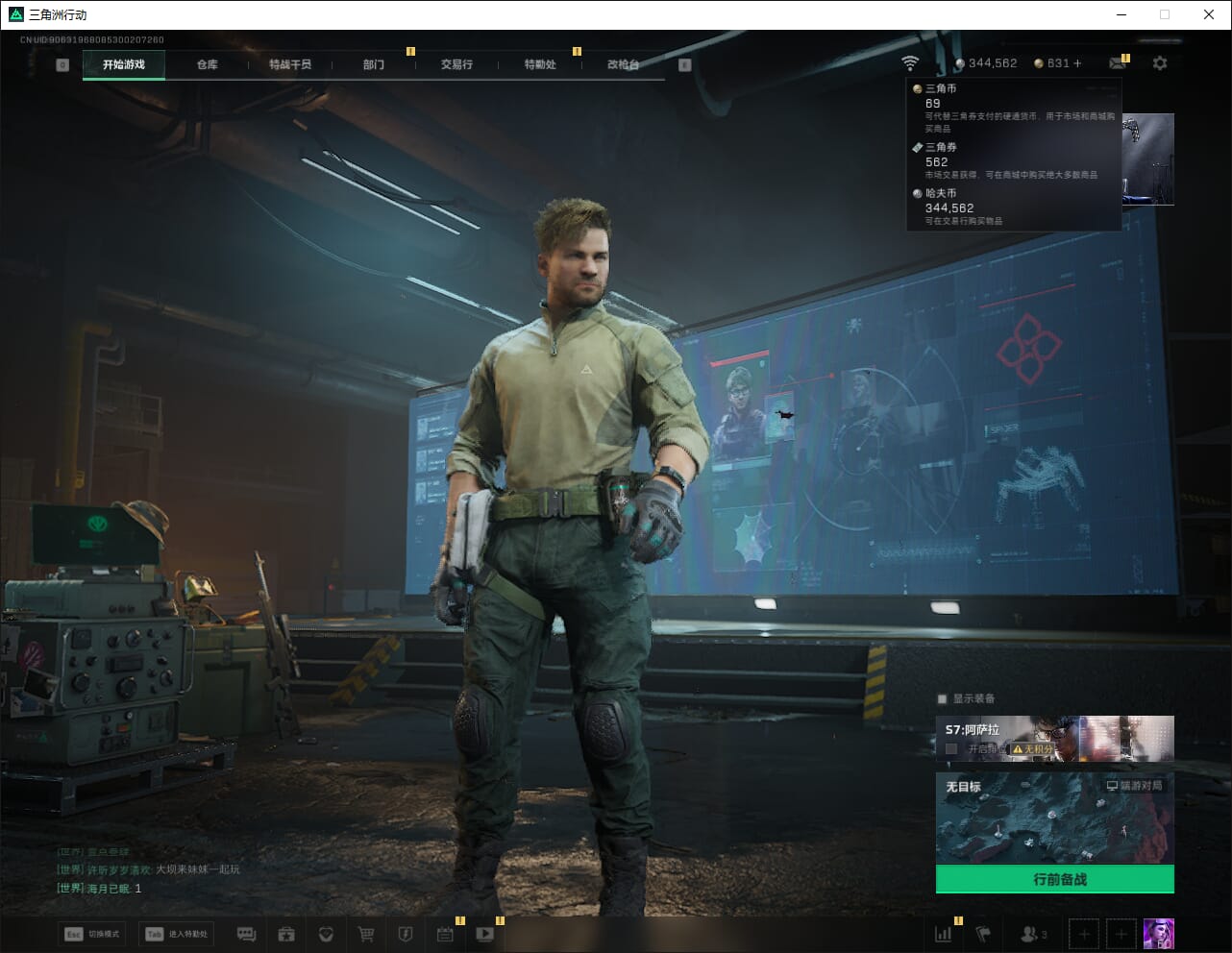
Task: Click the E key next-tab icon
Action: [684, 65]
